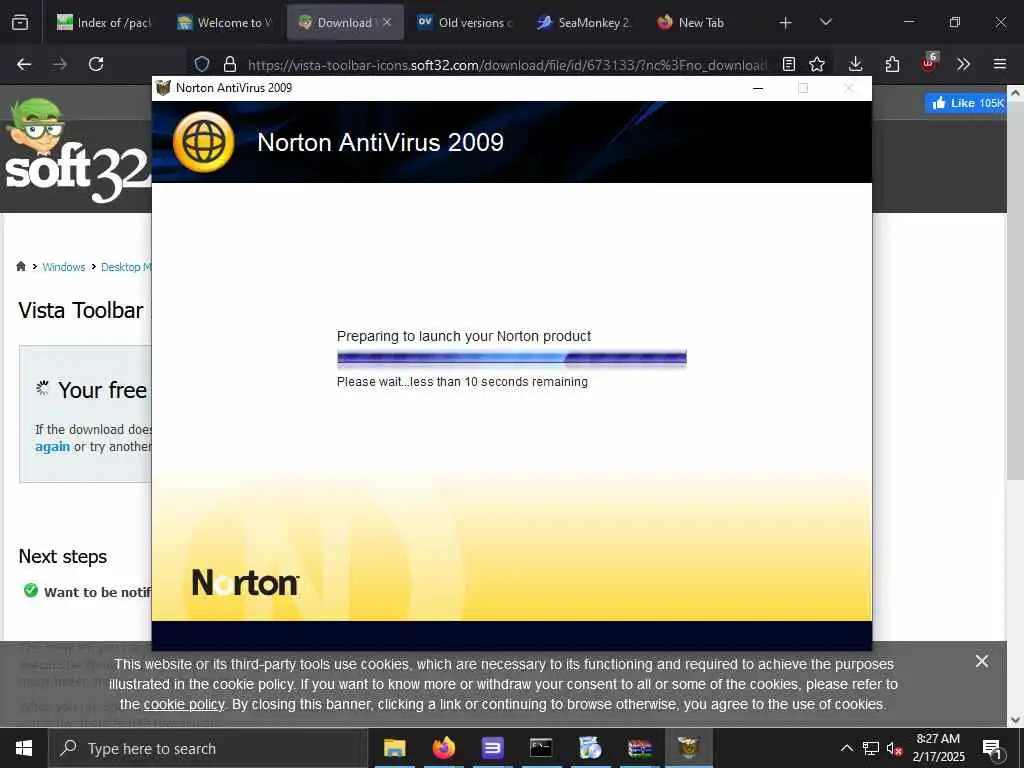Open the network tray icon
Screen dimensions: 1024x768
(871, 748)
